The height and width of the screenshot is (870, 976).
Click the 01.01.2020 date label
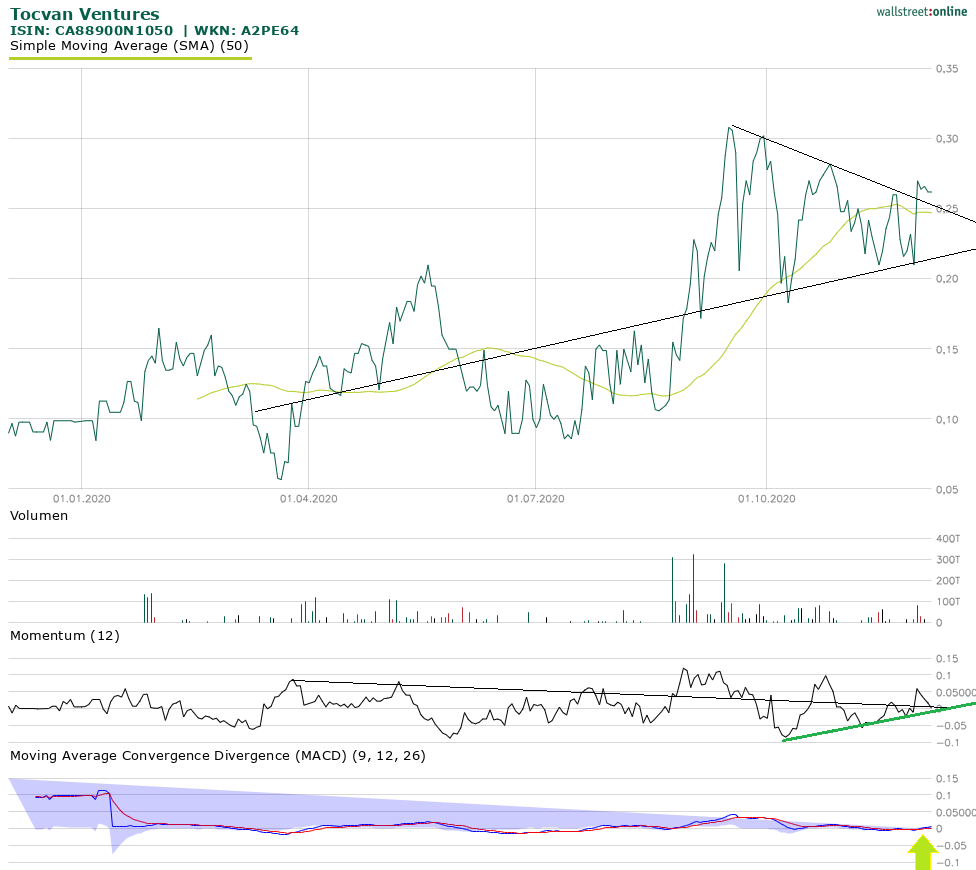pyautogui.click(x=82, y=498)
